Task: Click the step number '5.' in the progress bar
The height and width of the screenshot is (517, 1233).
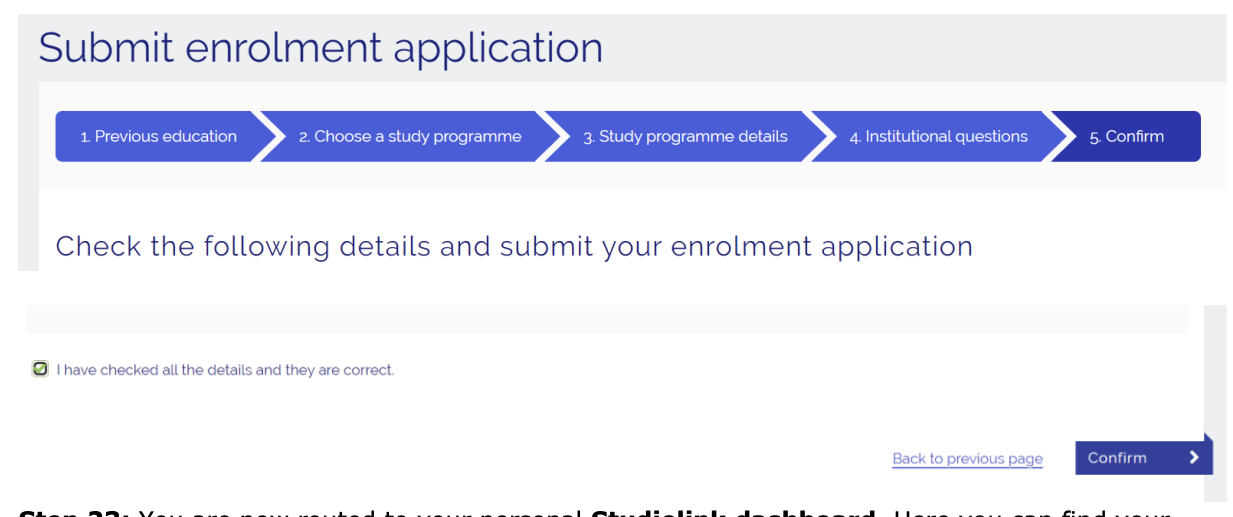Action: pyautogui.click(x=1095, y=137)
